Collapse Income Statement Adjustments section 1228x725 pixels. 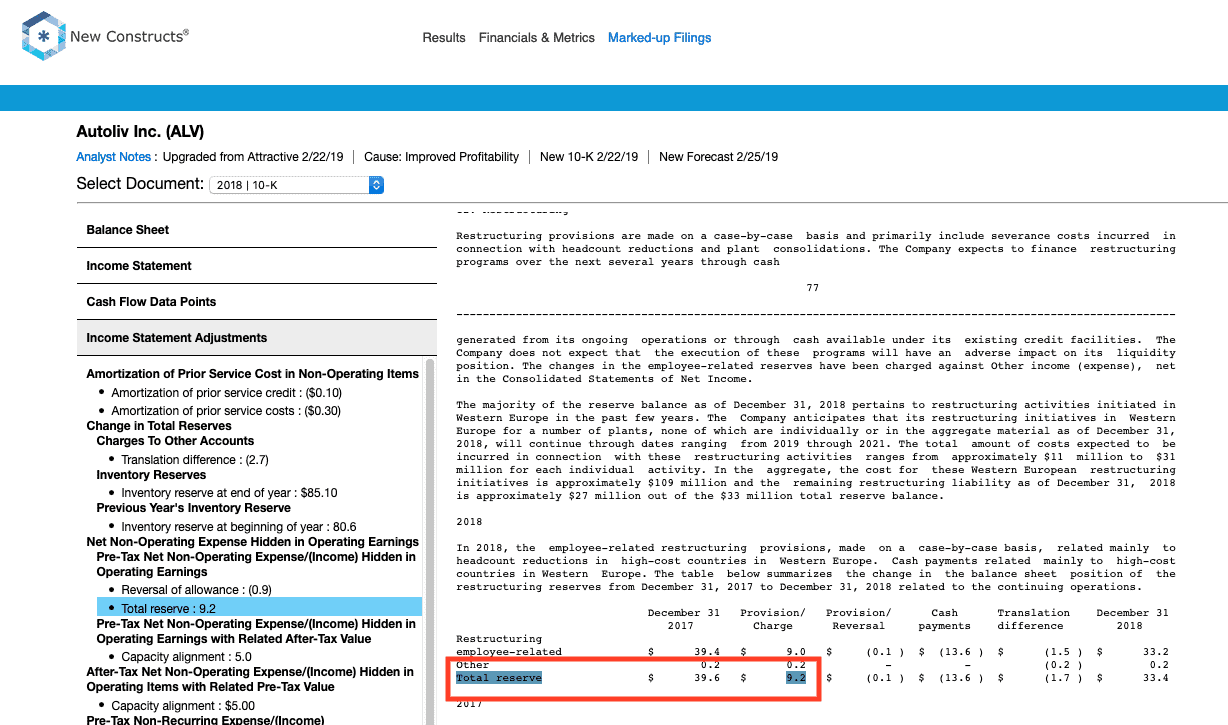click(x=257, y=338)
